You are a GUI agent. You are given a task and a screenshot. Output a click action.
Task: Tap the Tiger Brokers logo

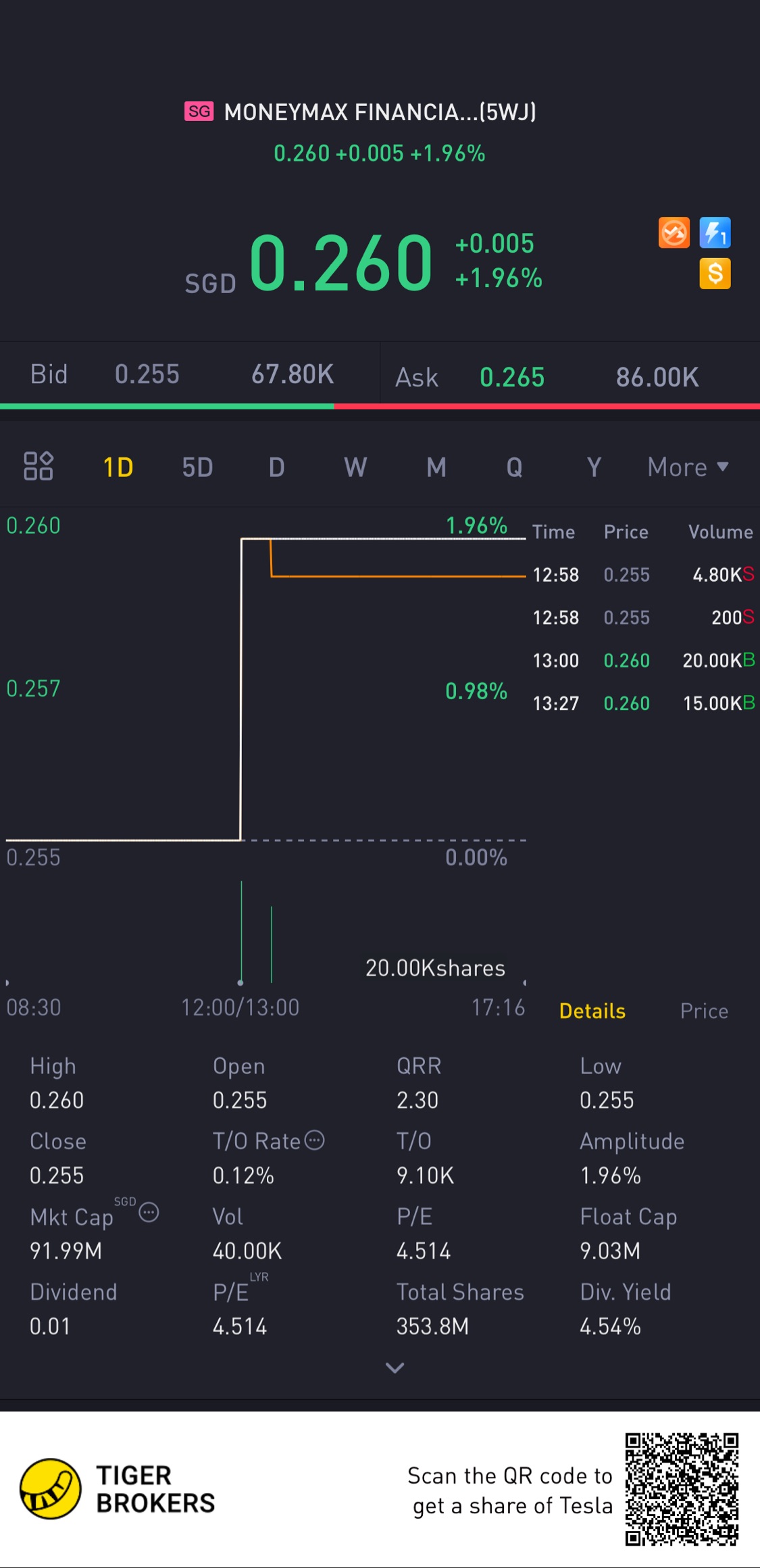coord(51,1488)
